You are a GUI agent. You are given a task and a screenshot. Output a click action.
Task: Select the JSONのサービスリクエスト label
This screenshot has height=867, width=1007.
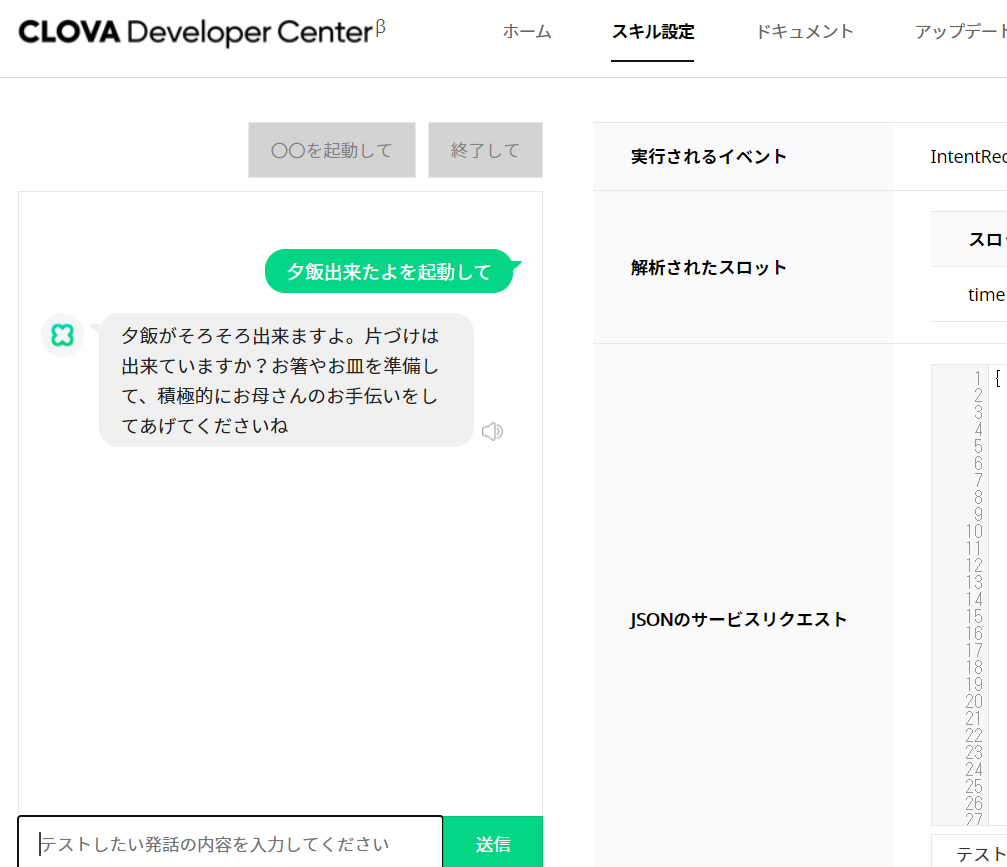[x=738, y=619]
